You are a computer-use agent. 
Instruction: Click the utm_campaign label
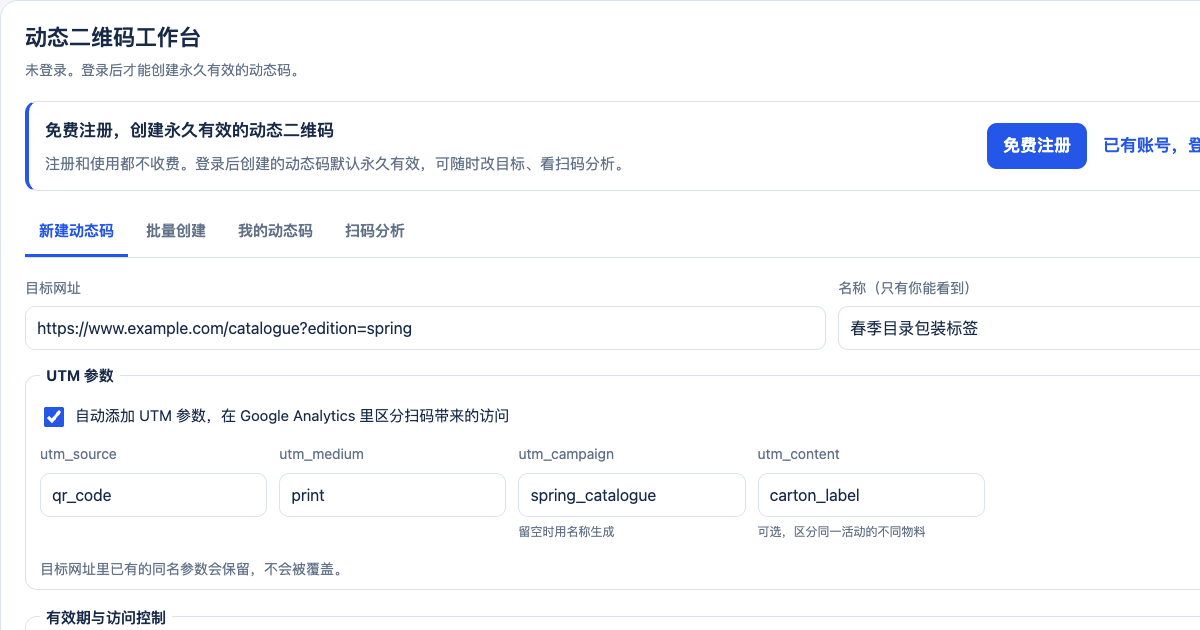tap(566, 454)
